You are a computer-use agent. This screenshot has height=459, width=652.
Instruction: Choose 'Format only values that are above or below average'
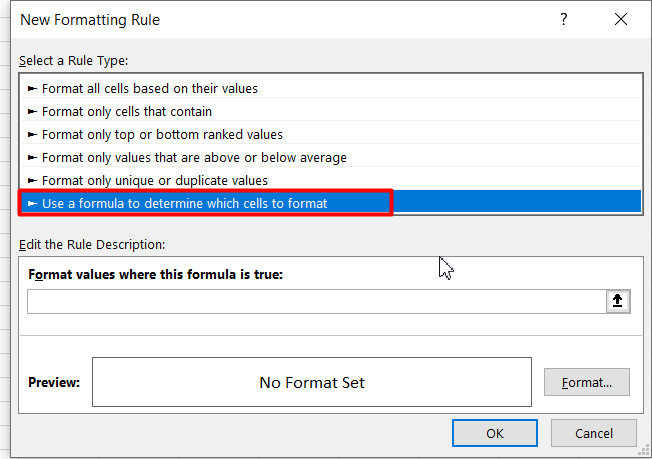point(331,158)
